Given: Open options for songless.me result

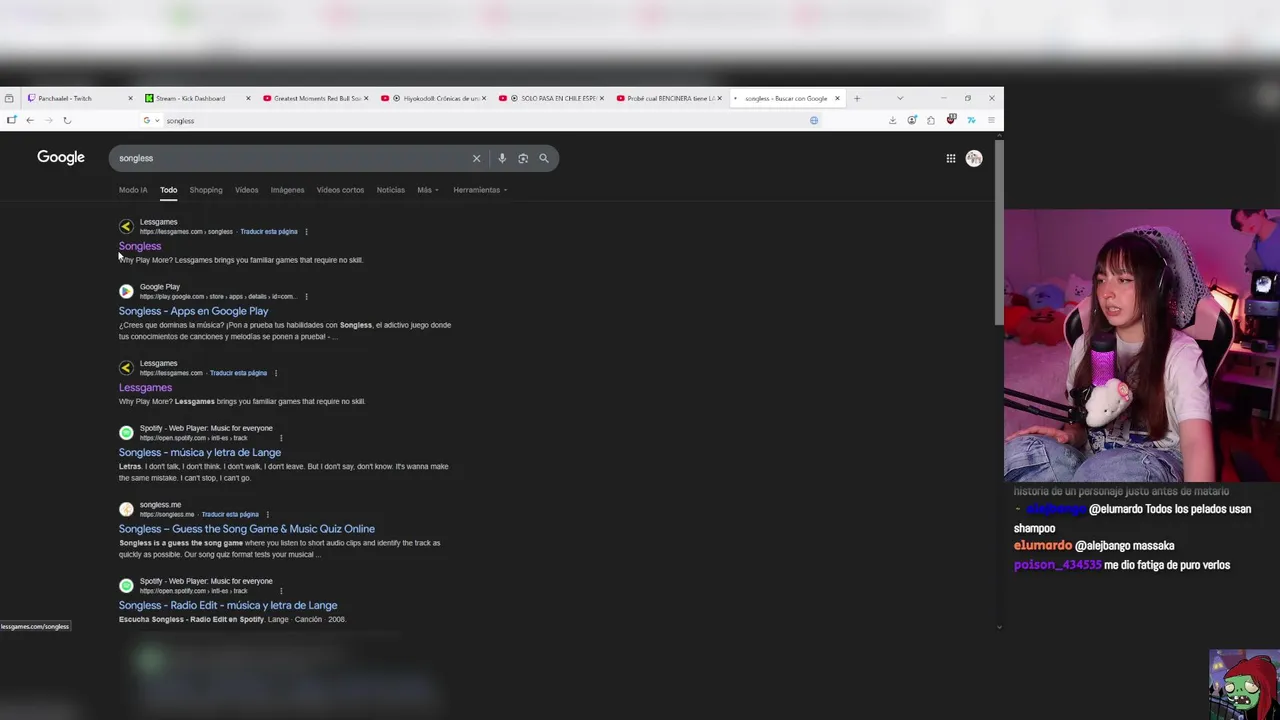Looking at the screenshot, I should pos(267,515).
